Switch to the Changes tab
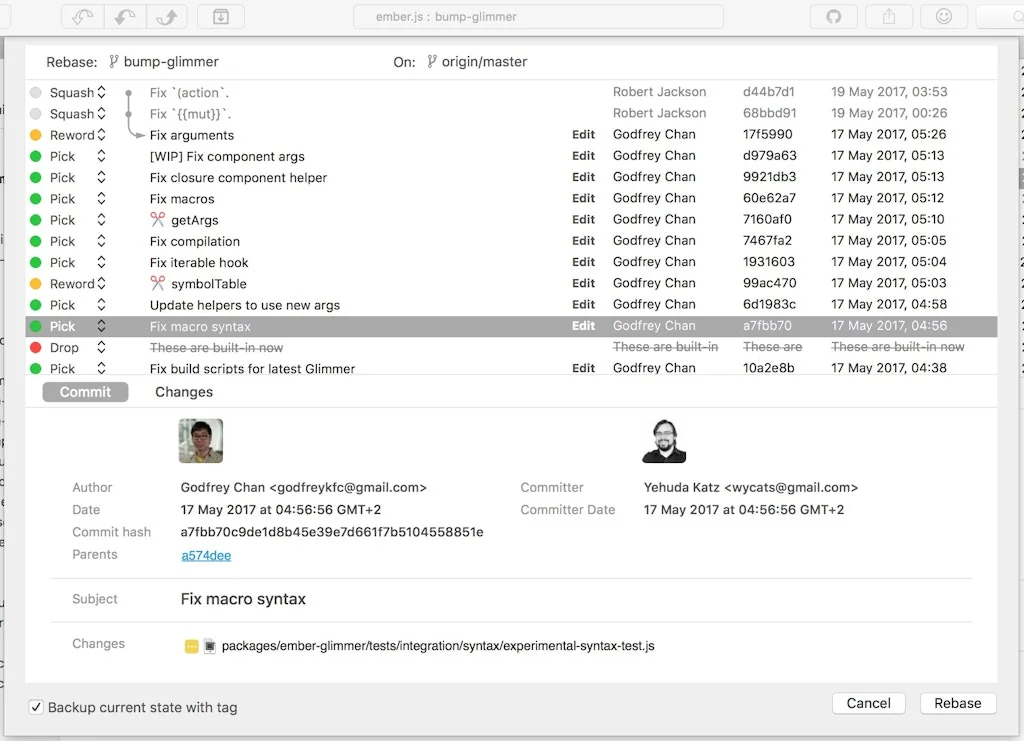The image size is (1024, 741). click(183, 392)
